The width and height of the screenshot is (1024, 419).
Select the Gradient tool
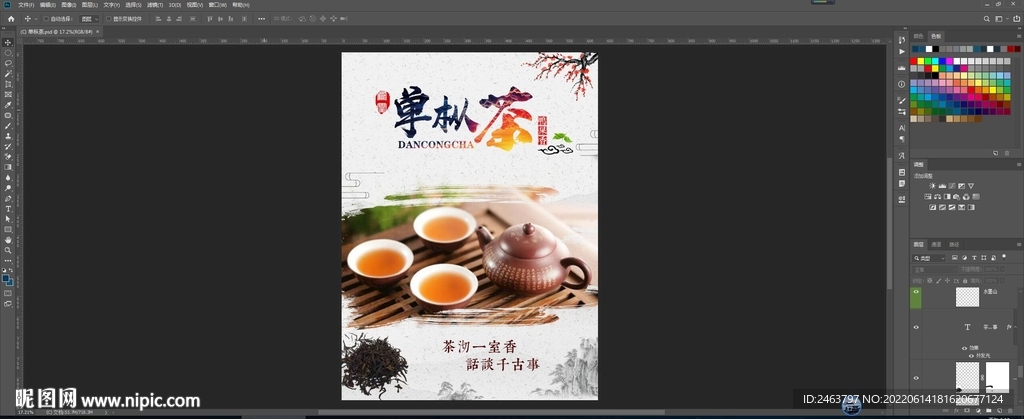(9, 166)
